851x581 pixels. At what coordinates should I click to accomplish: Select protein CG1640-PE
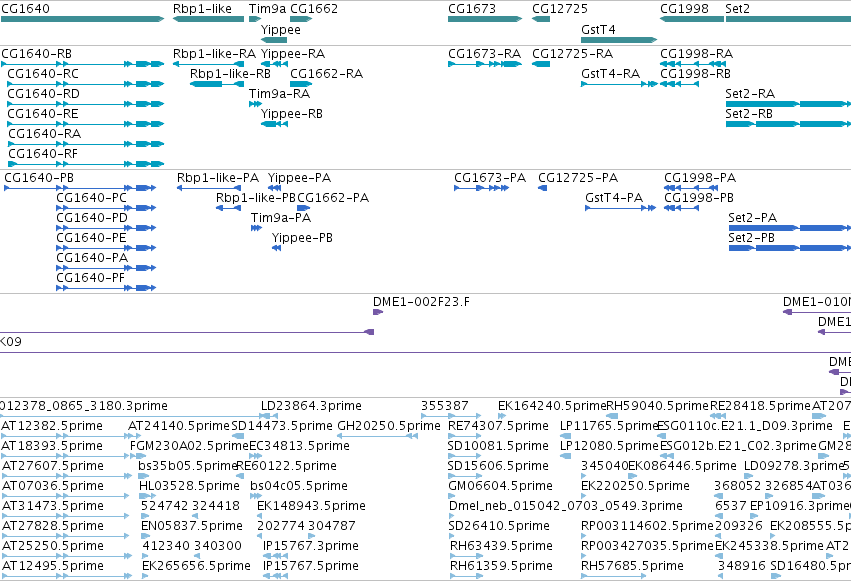coord(106,248)
